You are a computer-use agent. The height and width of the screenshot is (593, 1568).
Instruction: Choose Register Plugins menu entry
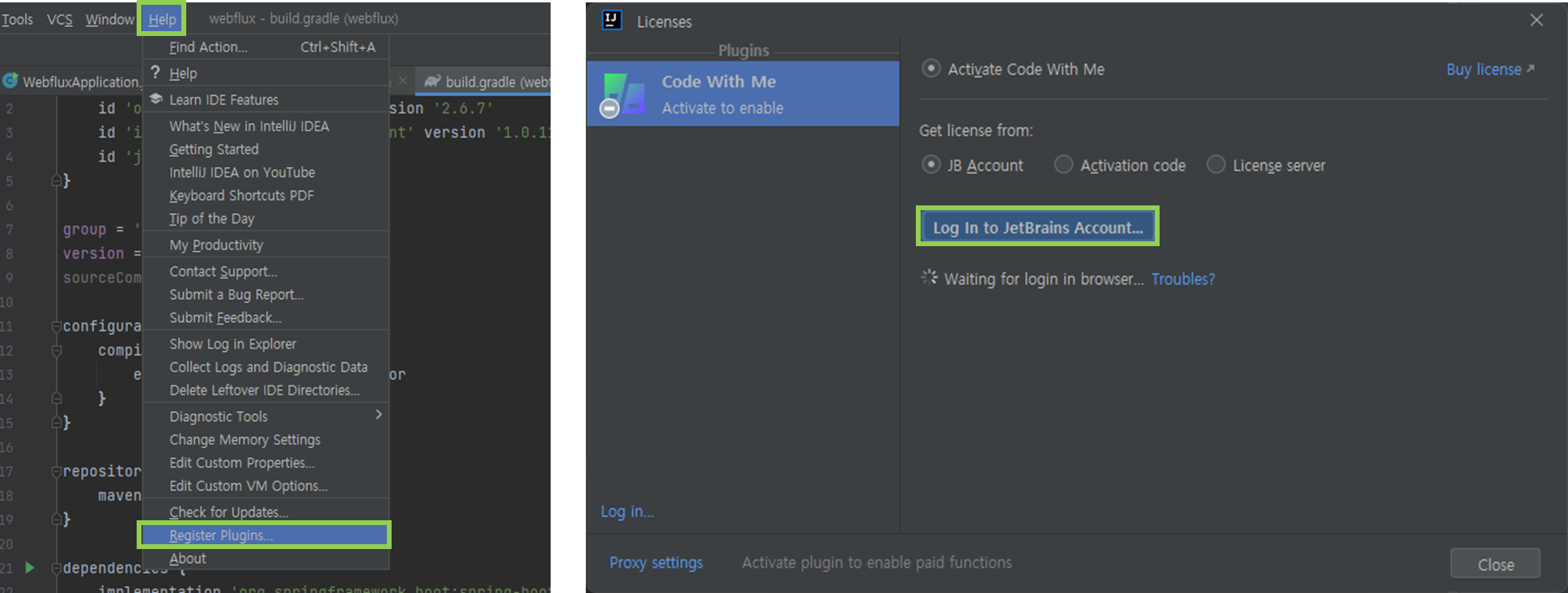pos(265,535)
